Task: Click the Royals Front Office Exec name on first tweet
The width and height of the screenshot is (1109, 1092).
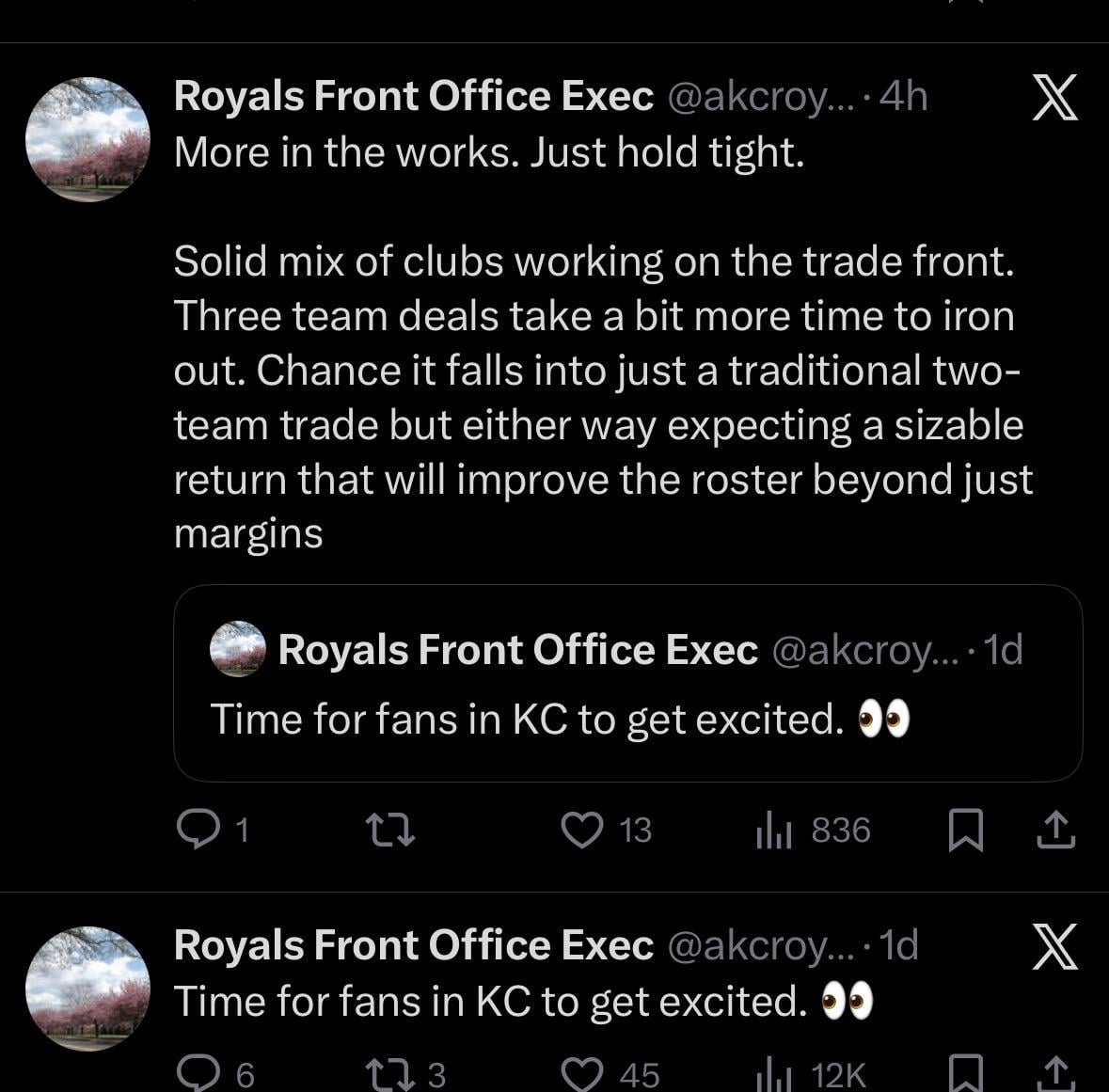Action: pyautogui.click(x=413, y=97)
